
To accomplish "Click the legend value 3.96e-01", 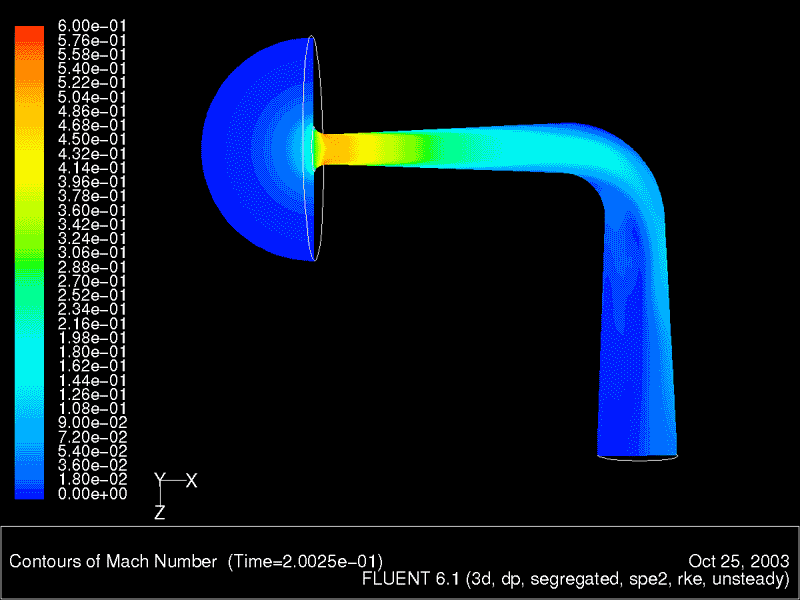I will (92, 182).
